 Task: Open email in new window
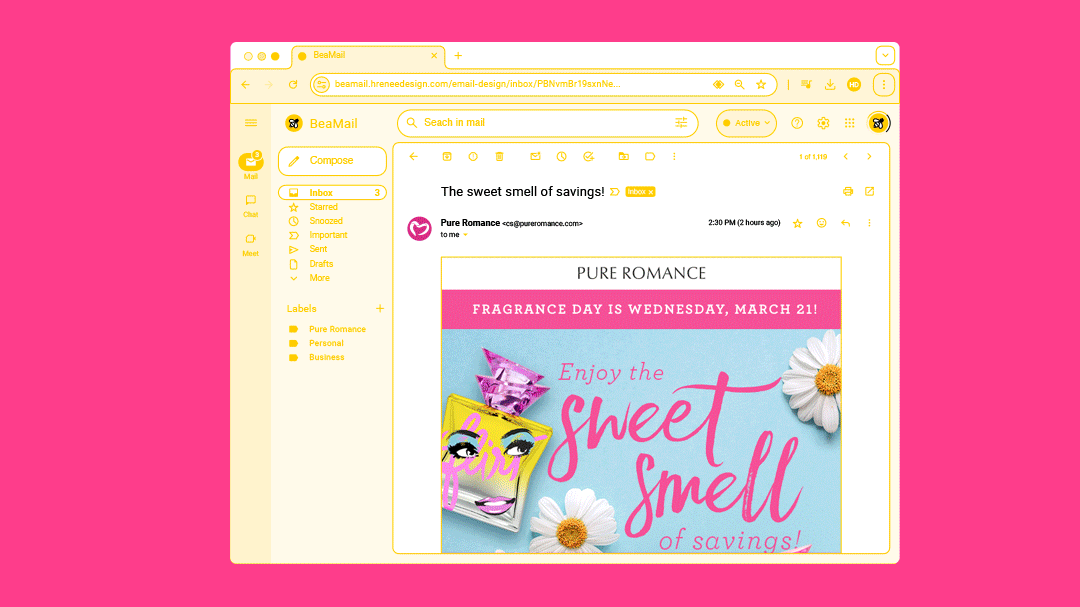[870, 192]
